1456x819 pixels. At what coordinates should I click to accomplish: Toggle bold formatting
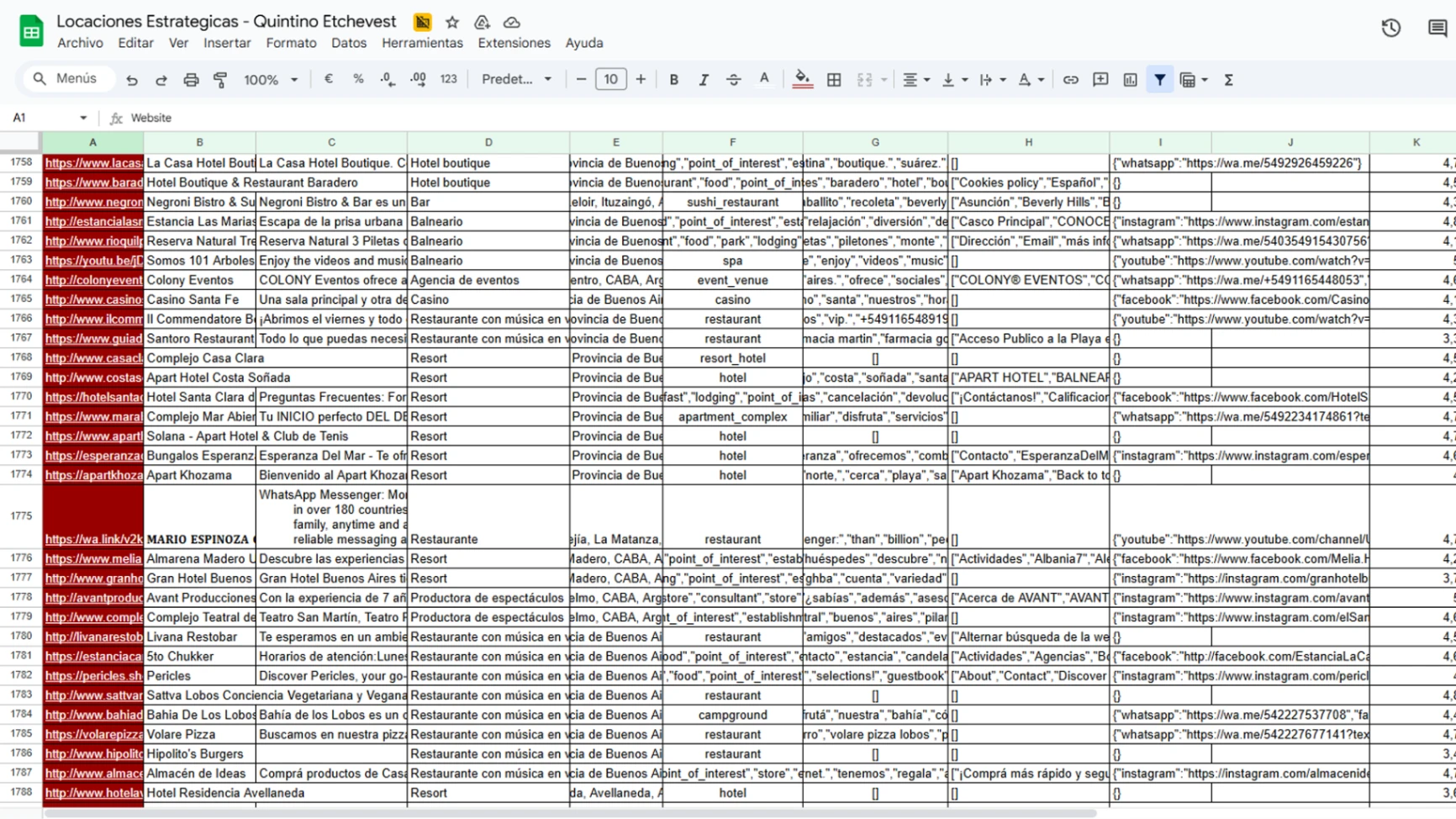click(673, 80)
